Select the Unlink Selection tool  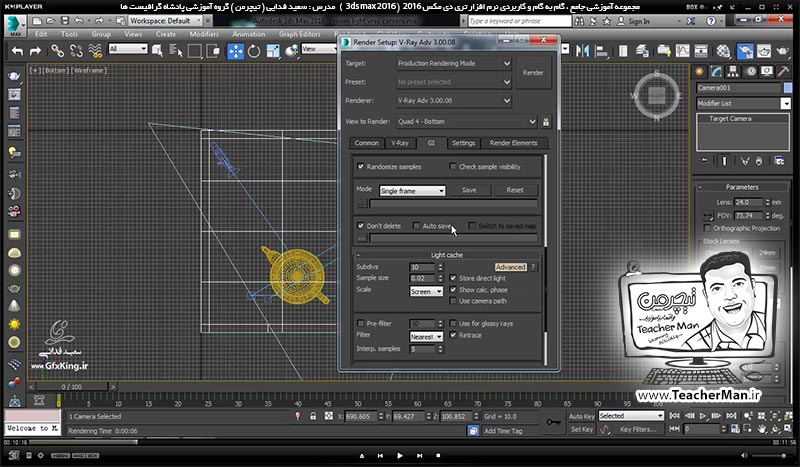click(x=76, y=51)
